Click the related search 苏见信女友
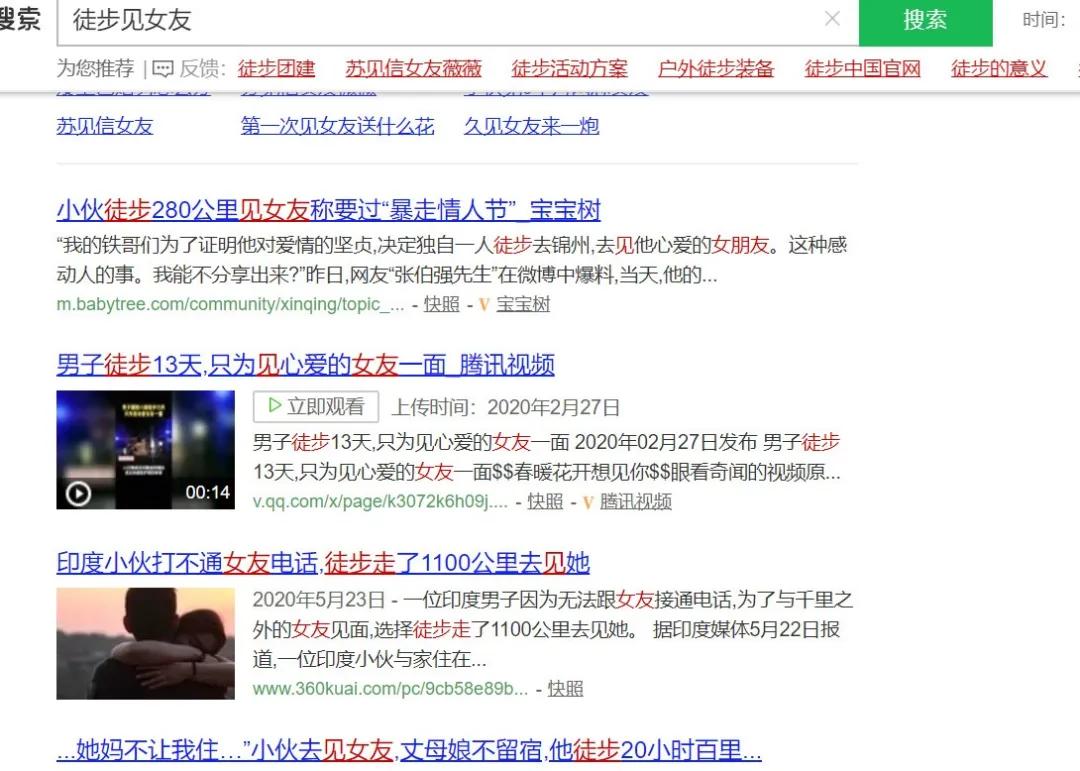The width and height of the screenshot is (1080, 771). point(104,126)
